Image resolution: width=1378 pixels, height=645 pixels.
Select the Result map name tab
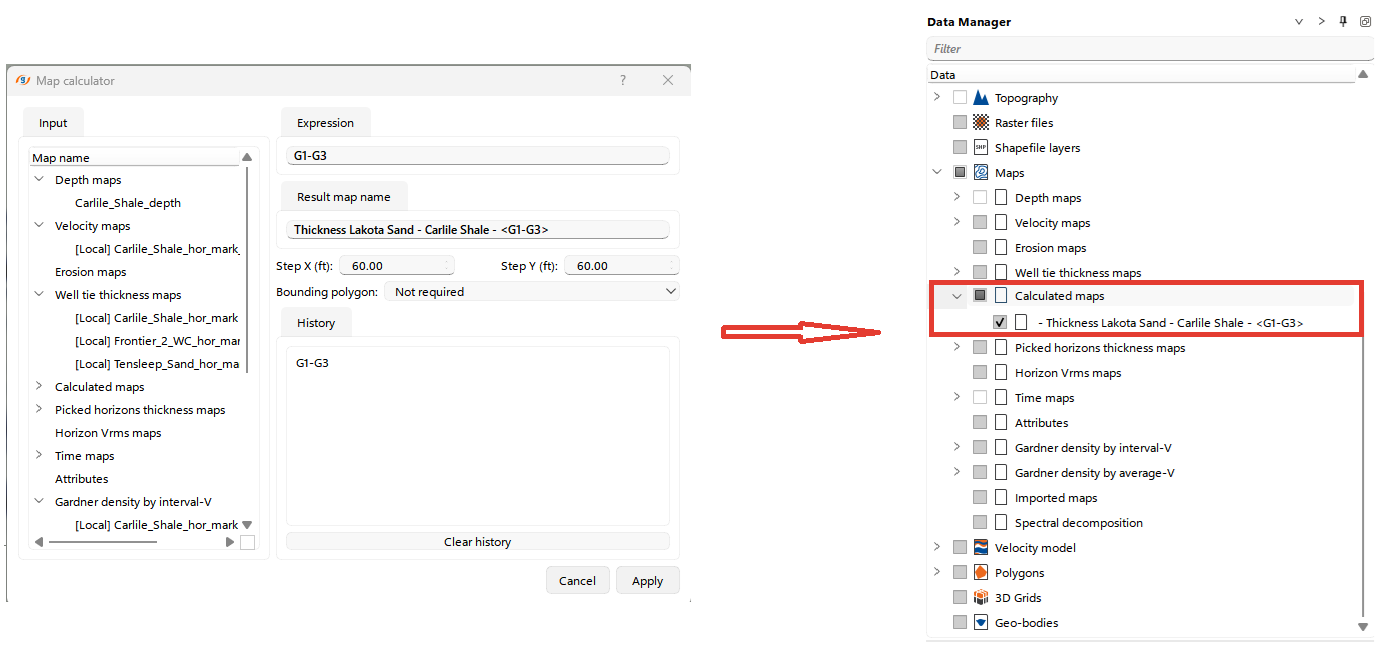click(x=344, y=197)
